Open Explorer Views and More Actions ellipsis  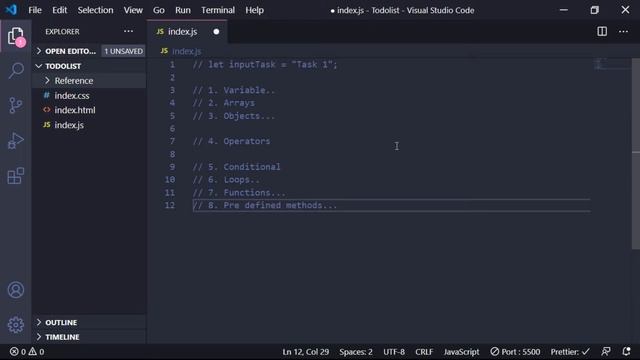[128, 31]
